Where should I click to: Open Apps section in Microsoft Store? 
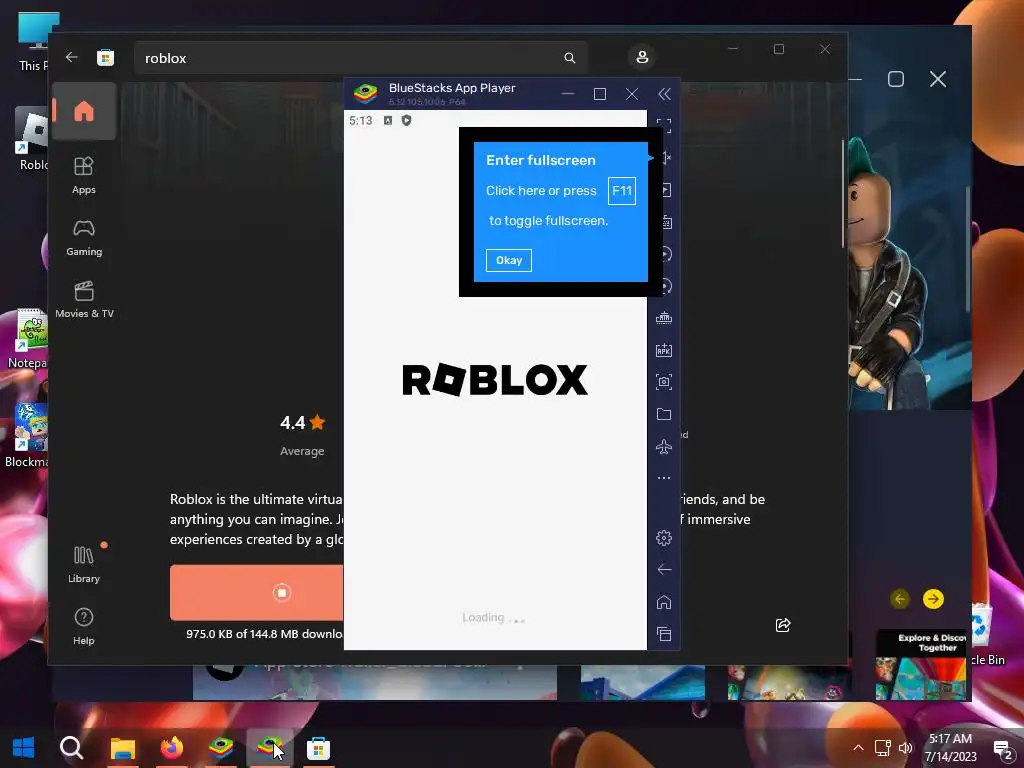pyautogui.click(x=84, y=176)
